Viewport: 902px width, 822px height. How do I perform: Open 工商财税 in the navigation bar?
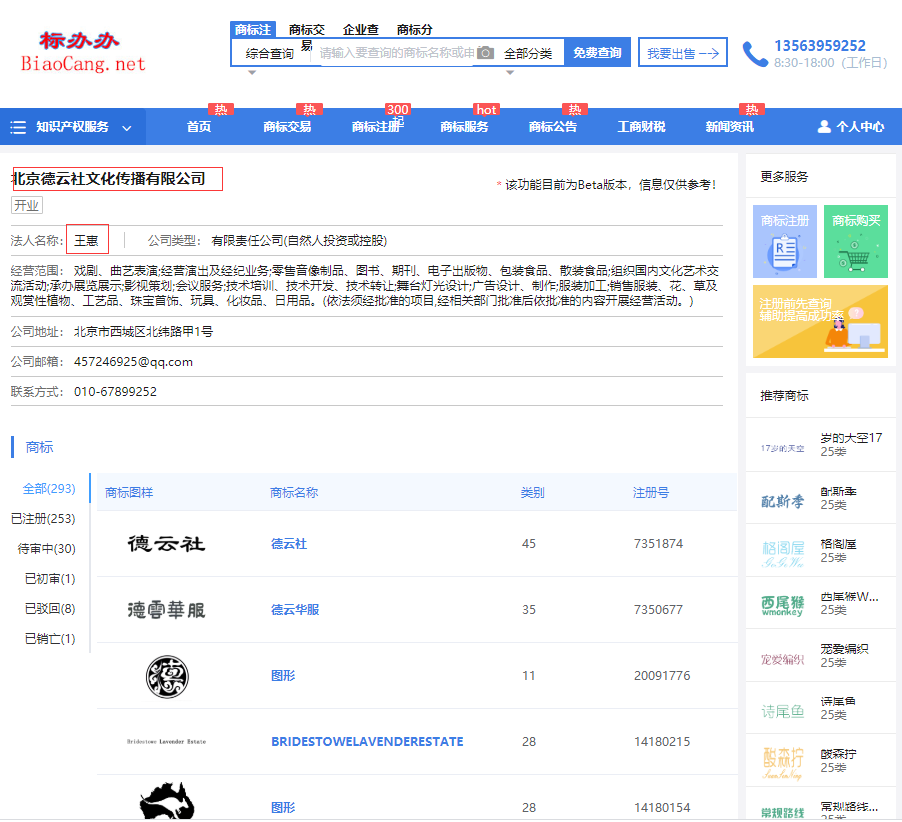click(x=641, y=127)
